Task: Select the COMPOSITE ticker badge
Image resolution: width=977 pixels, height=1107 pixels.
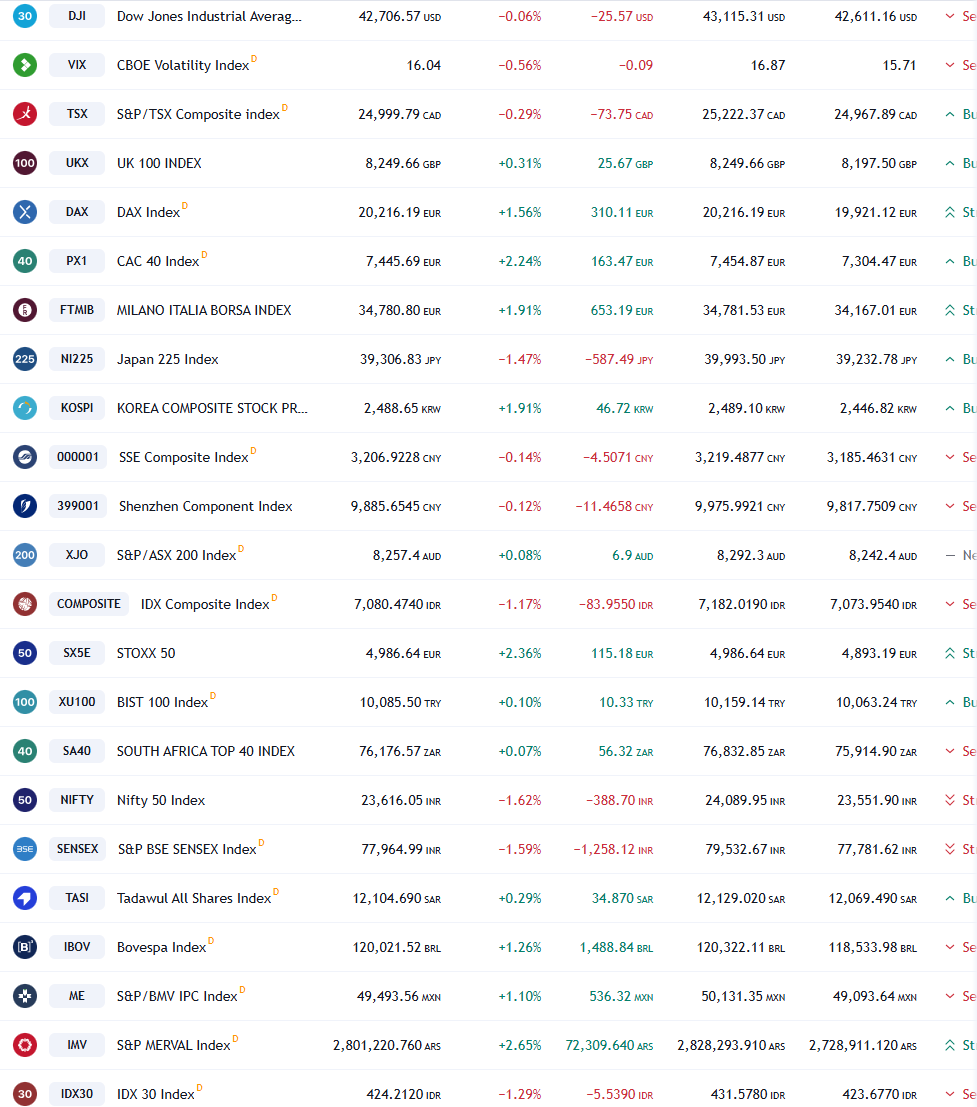Action: [89, 604]
